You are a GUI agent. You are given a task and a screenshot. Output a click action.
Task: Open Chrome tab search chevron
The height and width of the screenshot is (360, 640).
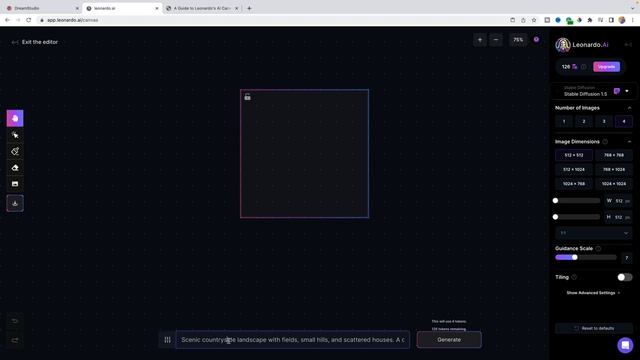coord(633,8)
